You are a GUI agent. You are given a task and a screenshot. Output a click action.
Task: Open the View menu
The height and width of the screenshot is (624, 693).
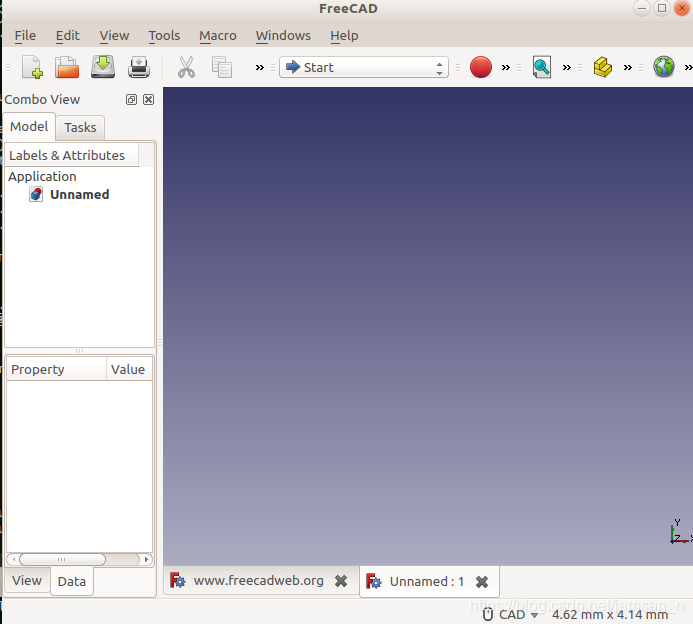click(114, 35)
